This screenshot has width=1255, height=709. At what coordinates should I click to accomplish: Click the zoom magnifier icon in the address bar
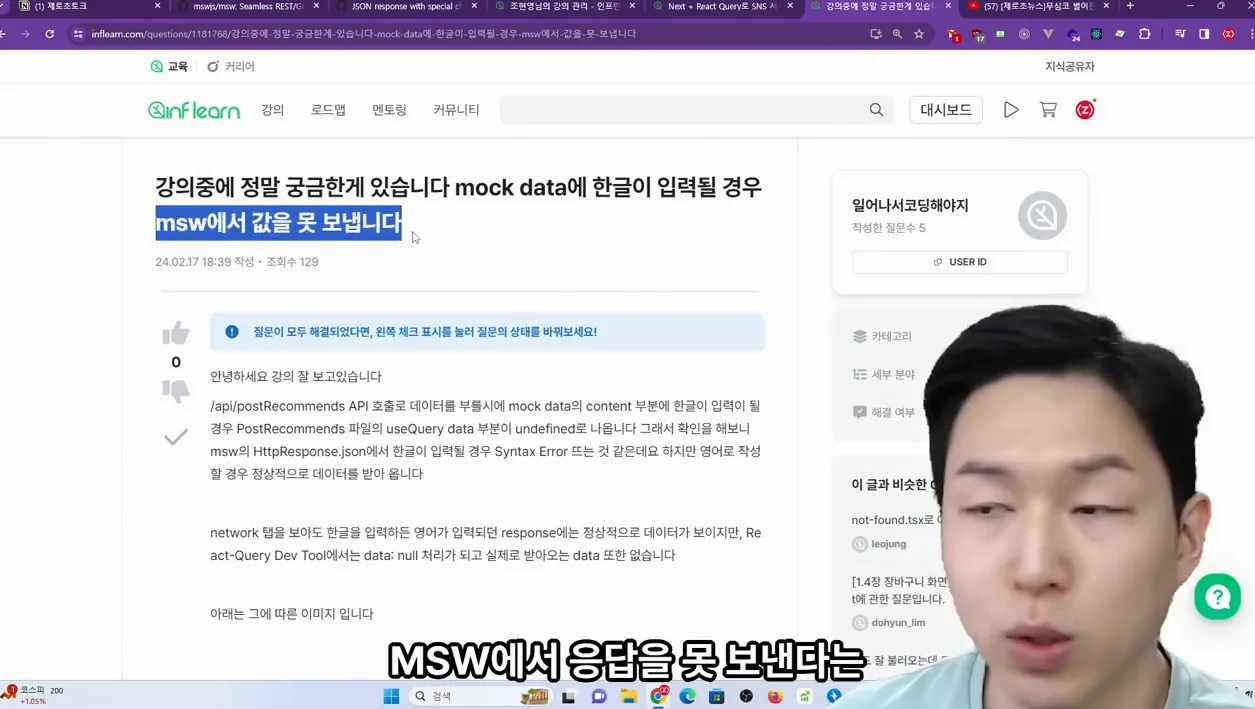click(x=897, y=34)
